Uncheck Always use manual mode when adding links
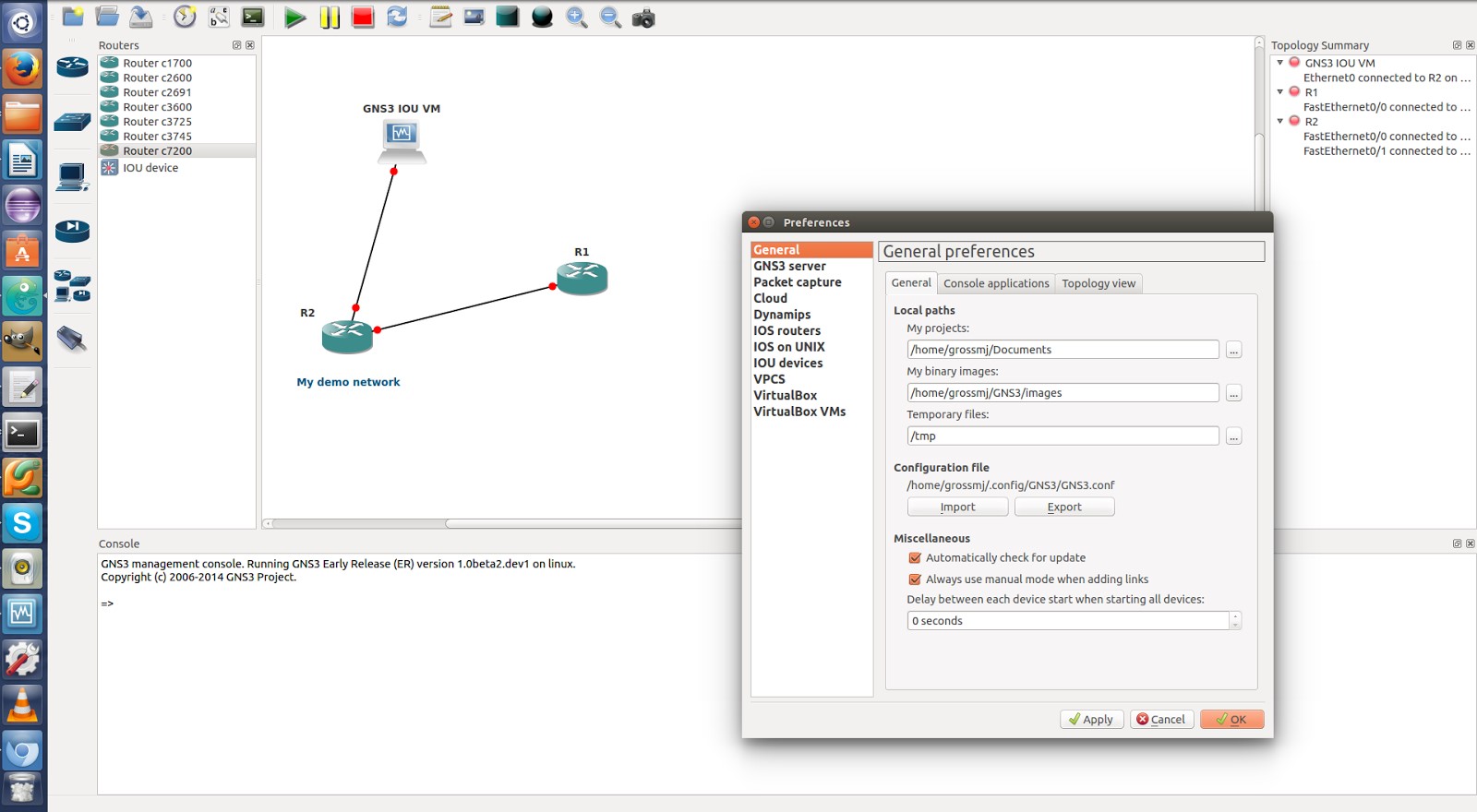1477x812 pixels. [915, 579]
